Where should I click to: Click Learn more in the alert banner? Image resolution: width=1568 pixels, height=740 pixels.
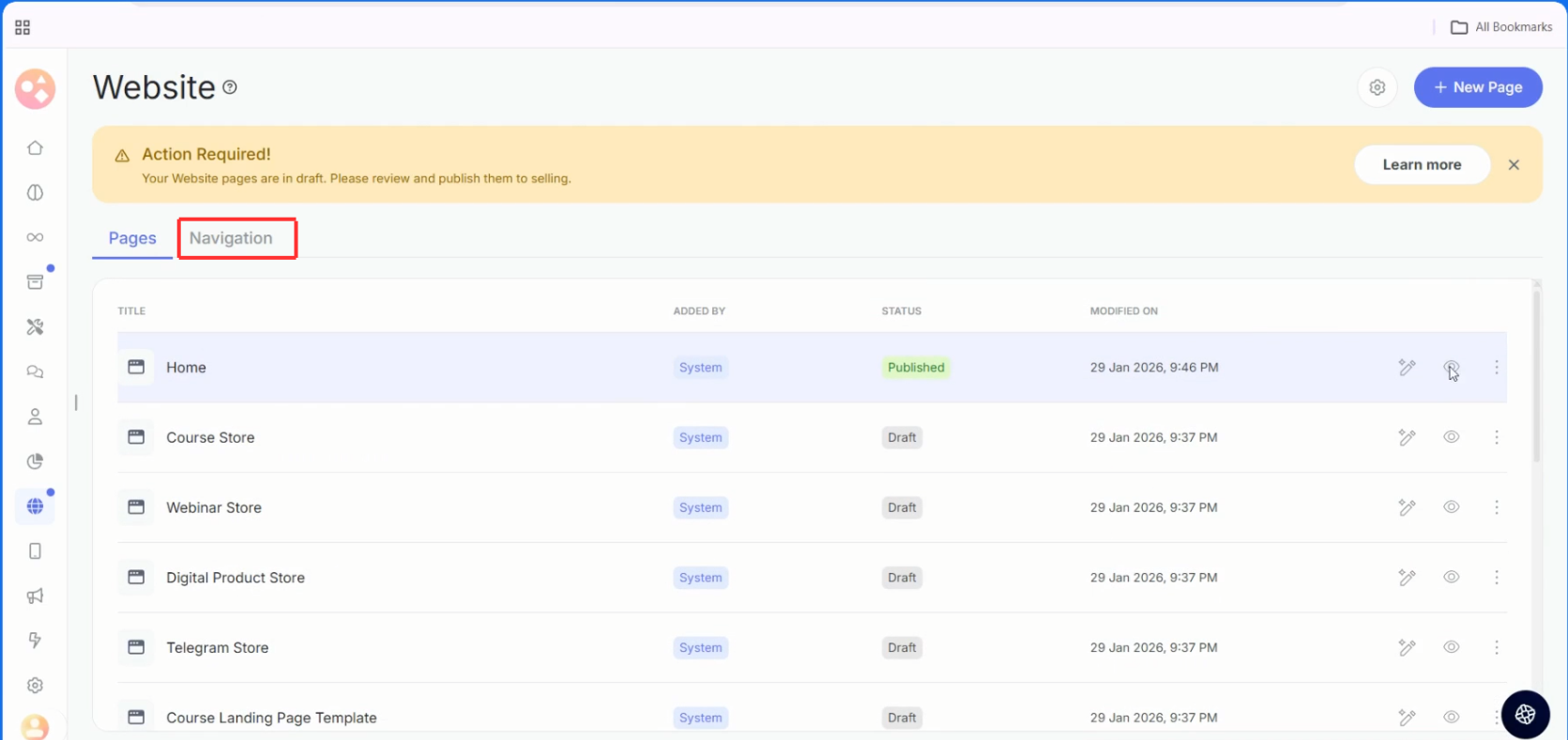point(1421,165)
